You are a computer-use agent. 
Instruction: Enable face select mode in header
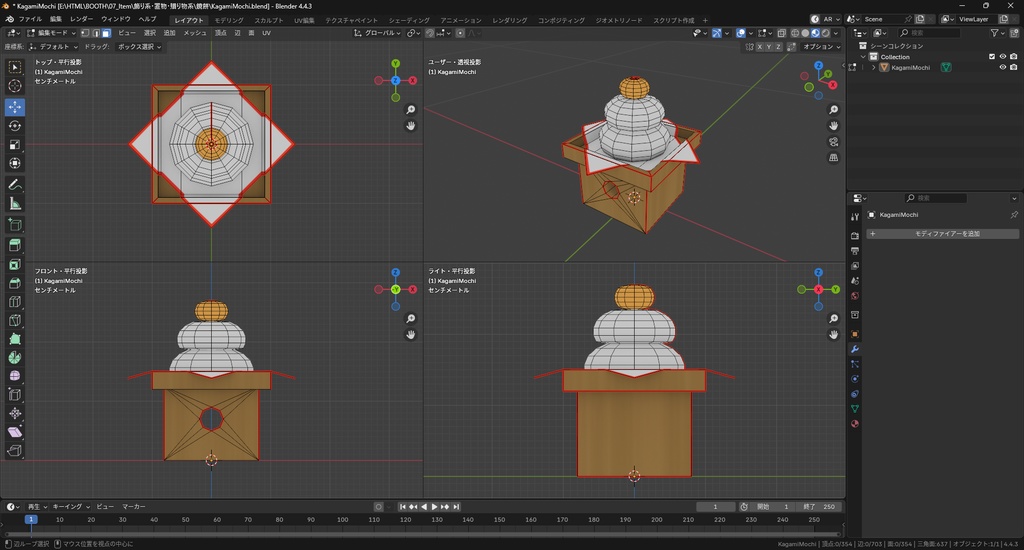coord(108,33)
